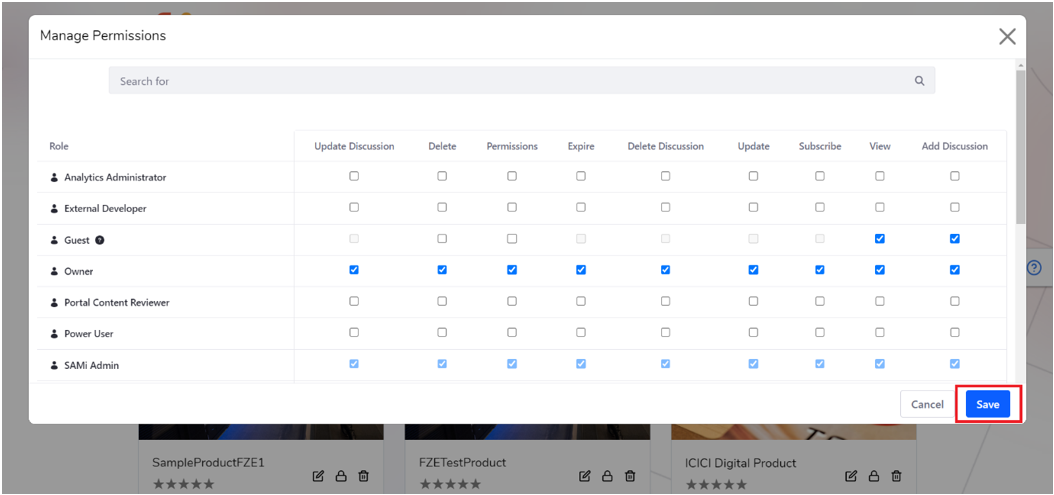Enable Subscribe for Portal Content Reviewer
Viewport: 1054px width, 495px height.
(x=820, y=301)
